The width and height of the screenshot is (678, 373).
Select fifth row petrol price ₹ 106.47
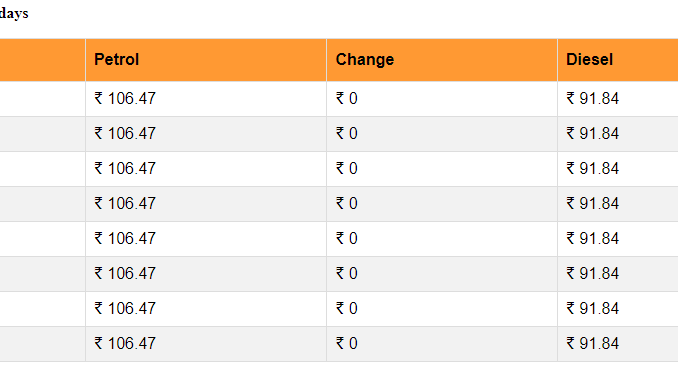tap(125, 239)
